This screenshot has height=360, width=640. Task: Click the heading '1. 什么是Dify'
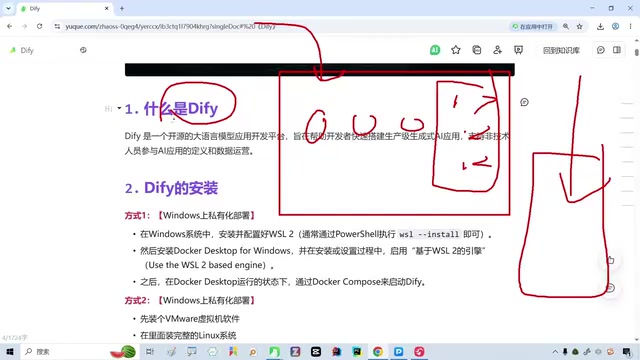pyautogui.click(x=171, y=109)
